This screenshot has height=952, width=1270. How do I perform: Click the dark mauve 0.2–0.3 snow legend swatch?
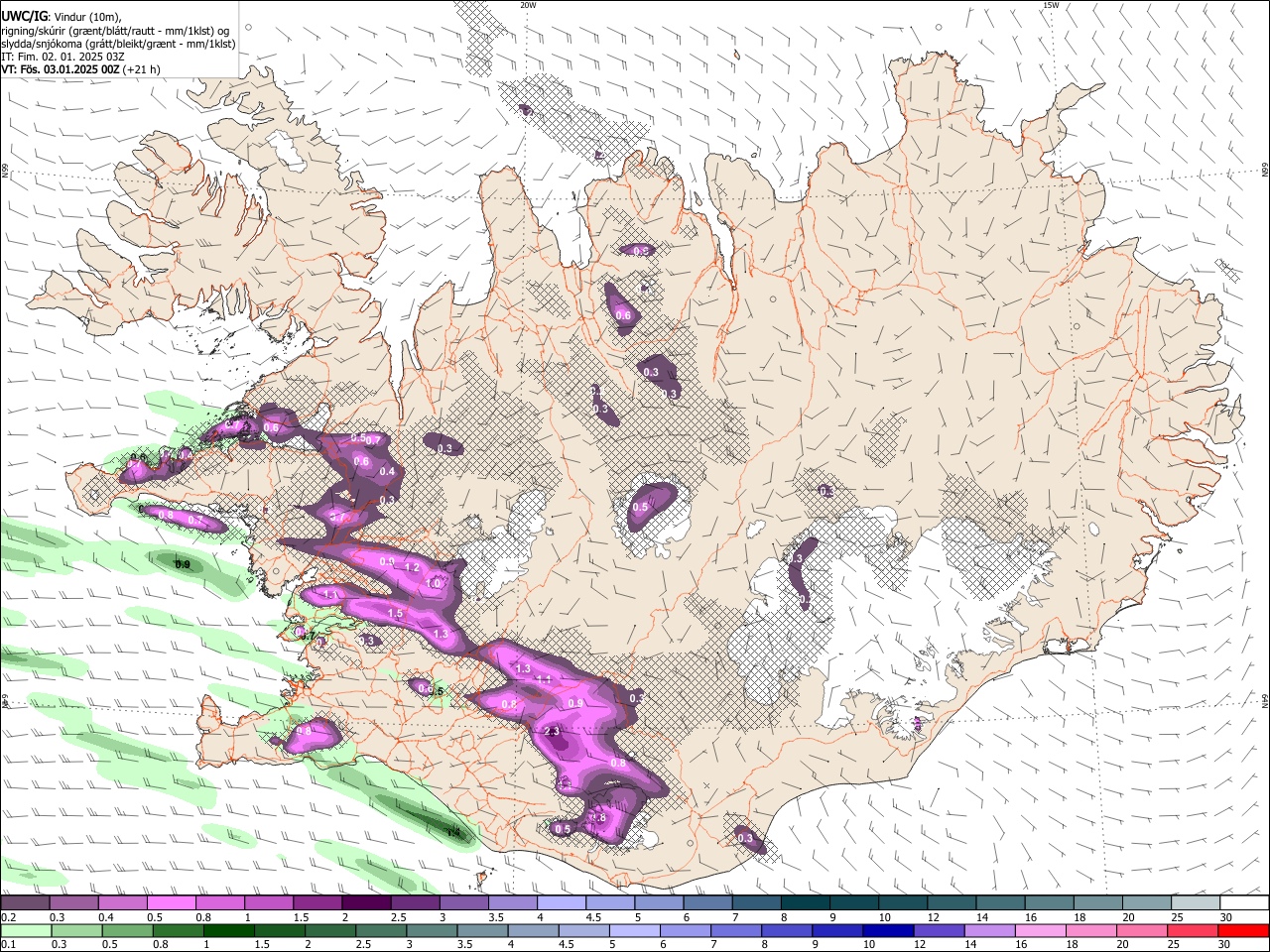[25, 902]
